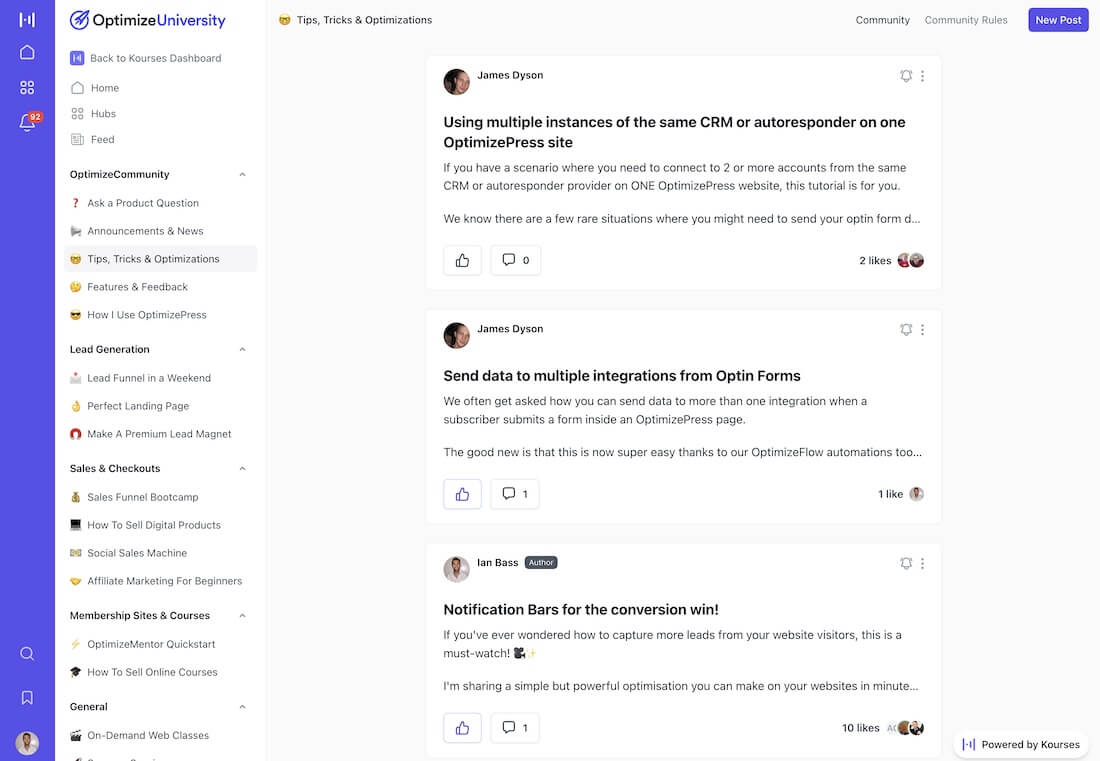Like the multiple CRM instances post
The width and height of the screenshot is (1100, 761).
click(462, 260)
